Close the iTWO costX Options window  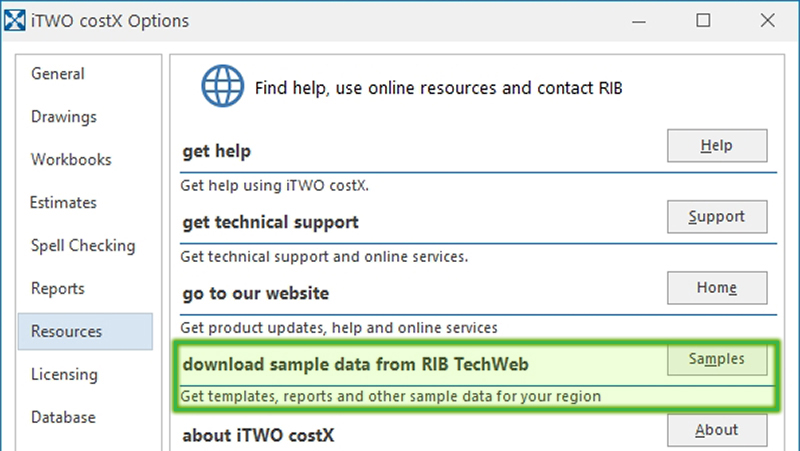[x=767, y=20]
